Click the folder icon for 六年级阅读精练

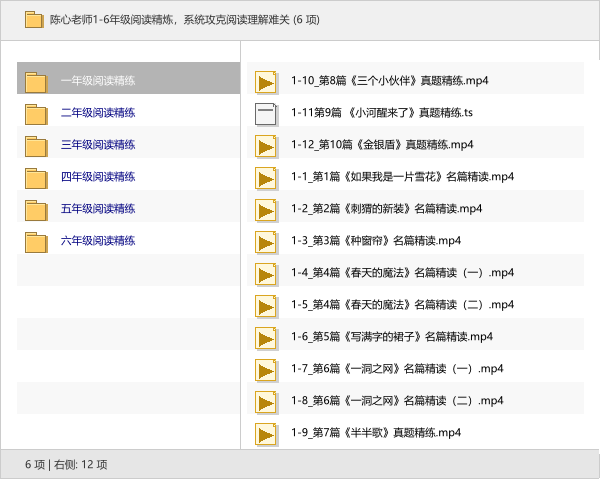point(36,241)
